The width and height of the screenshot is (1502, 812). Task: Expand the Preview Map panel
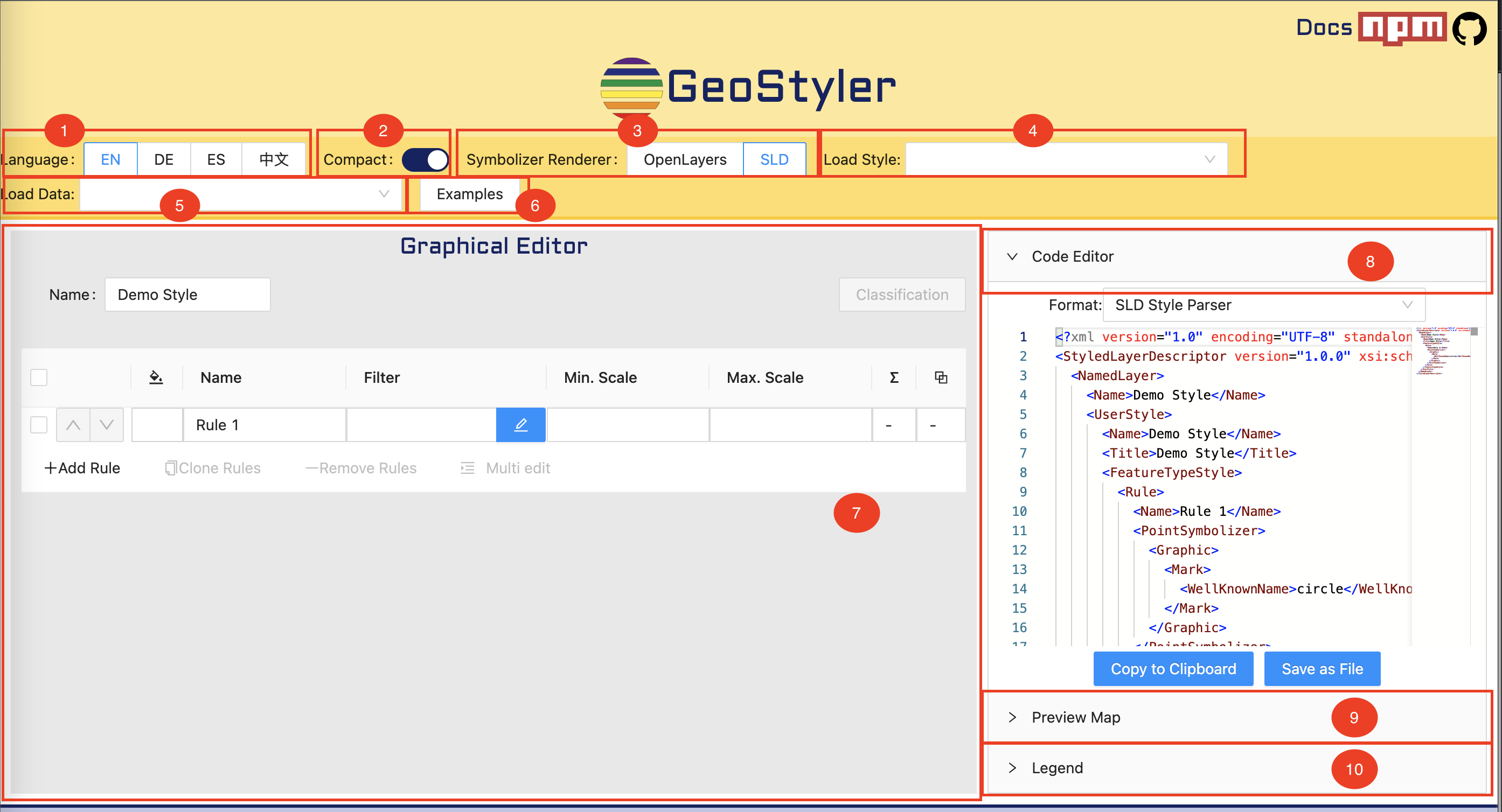click(x=1236, y=717)
